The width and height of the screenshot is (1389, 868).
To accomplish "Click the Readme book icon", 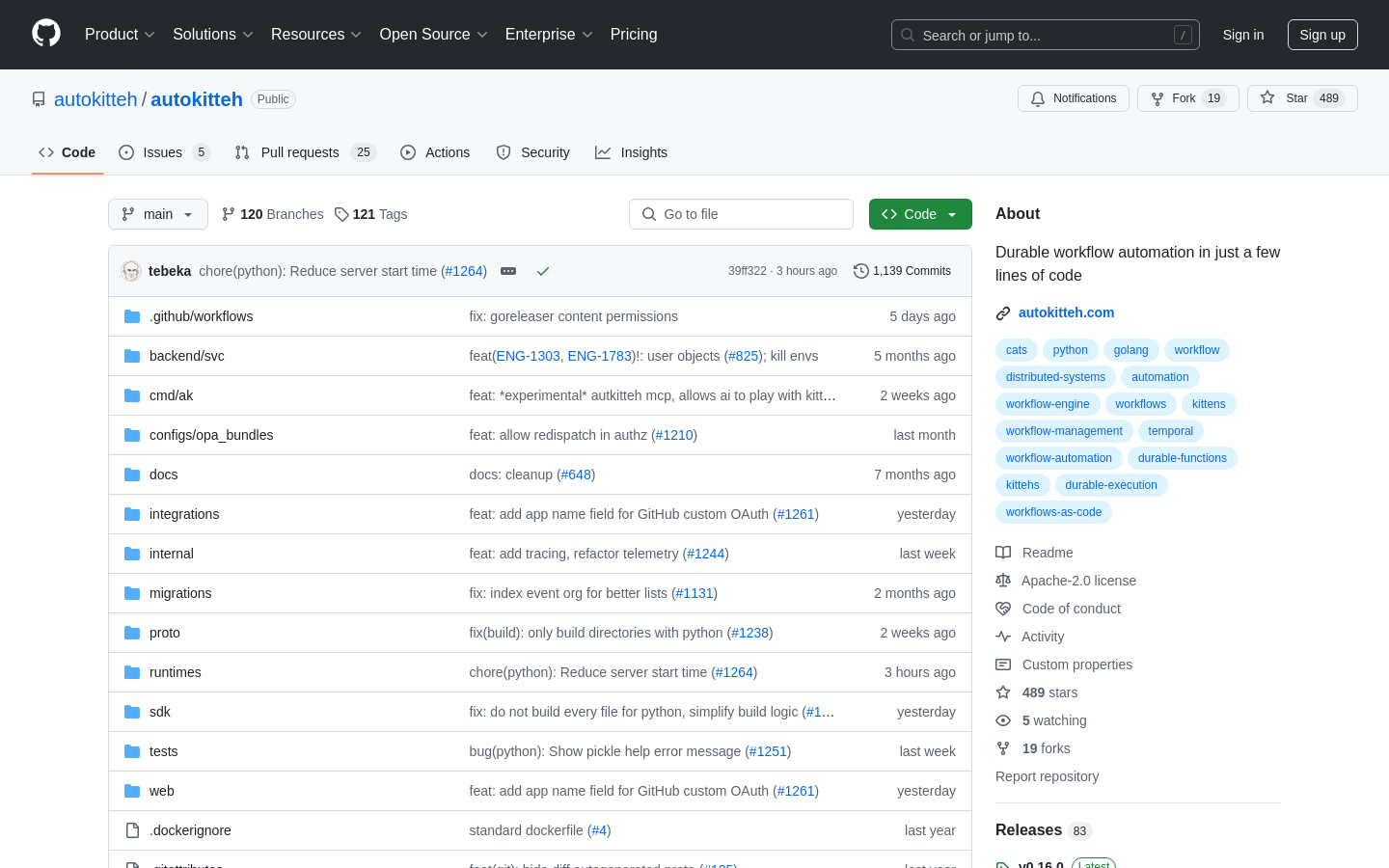I will pyautogui.click(x=1003, y=553).
